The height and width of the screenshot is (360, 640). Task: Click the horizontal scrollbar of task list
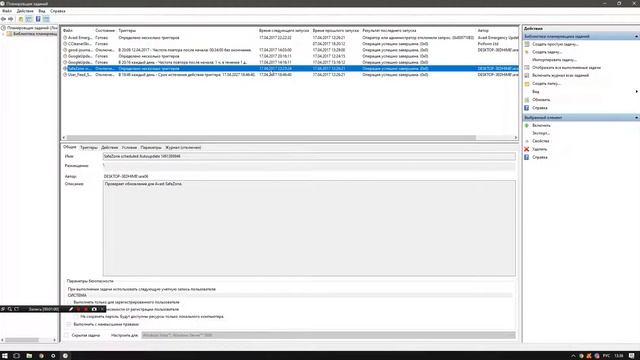tap(271, 138)
